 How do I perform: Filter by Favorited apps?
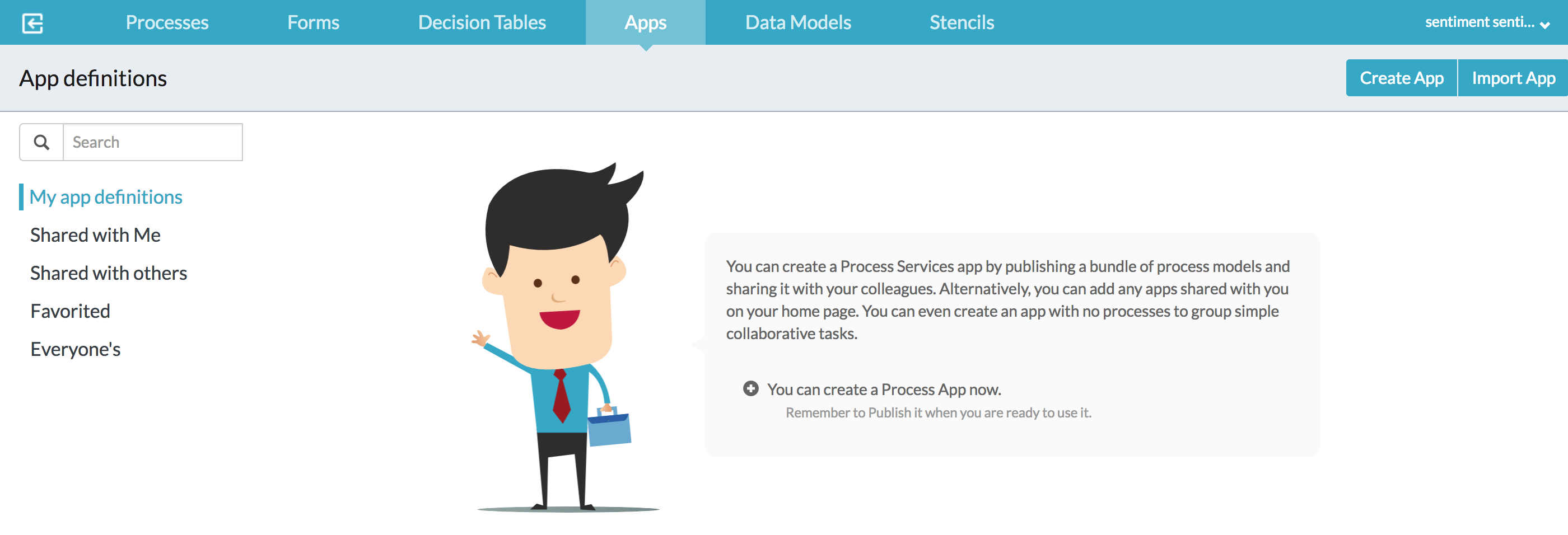click(x=71, y=311)
